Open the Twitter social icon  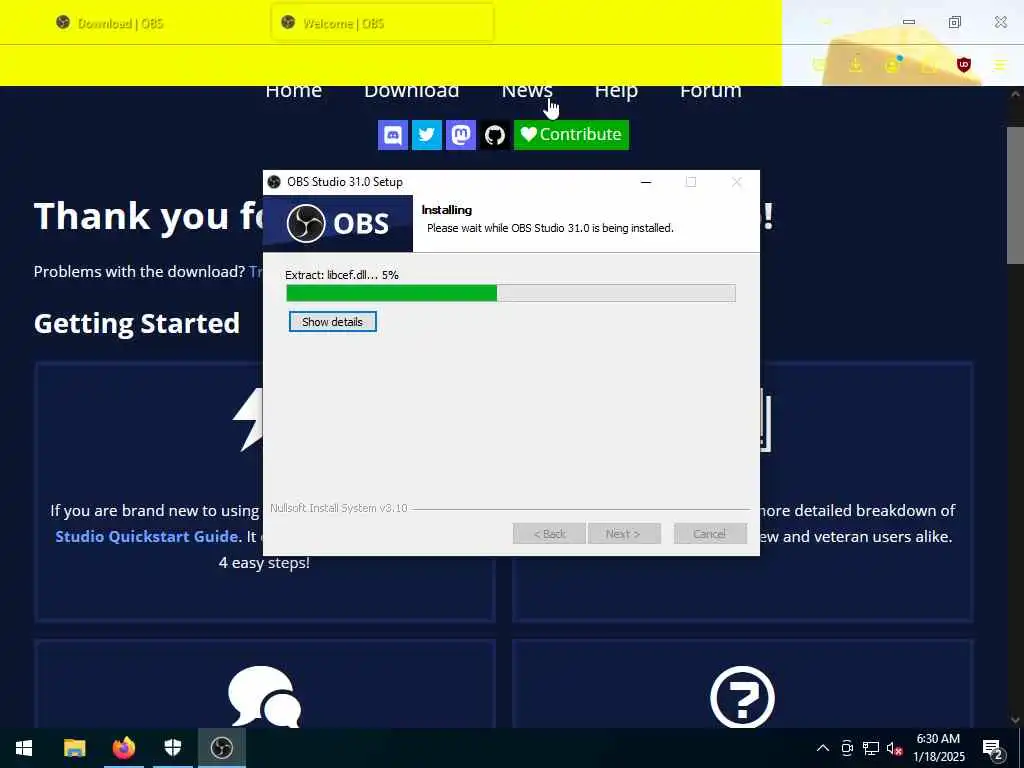[x=426, y=135]
